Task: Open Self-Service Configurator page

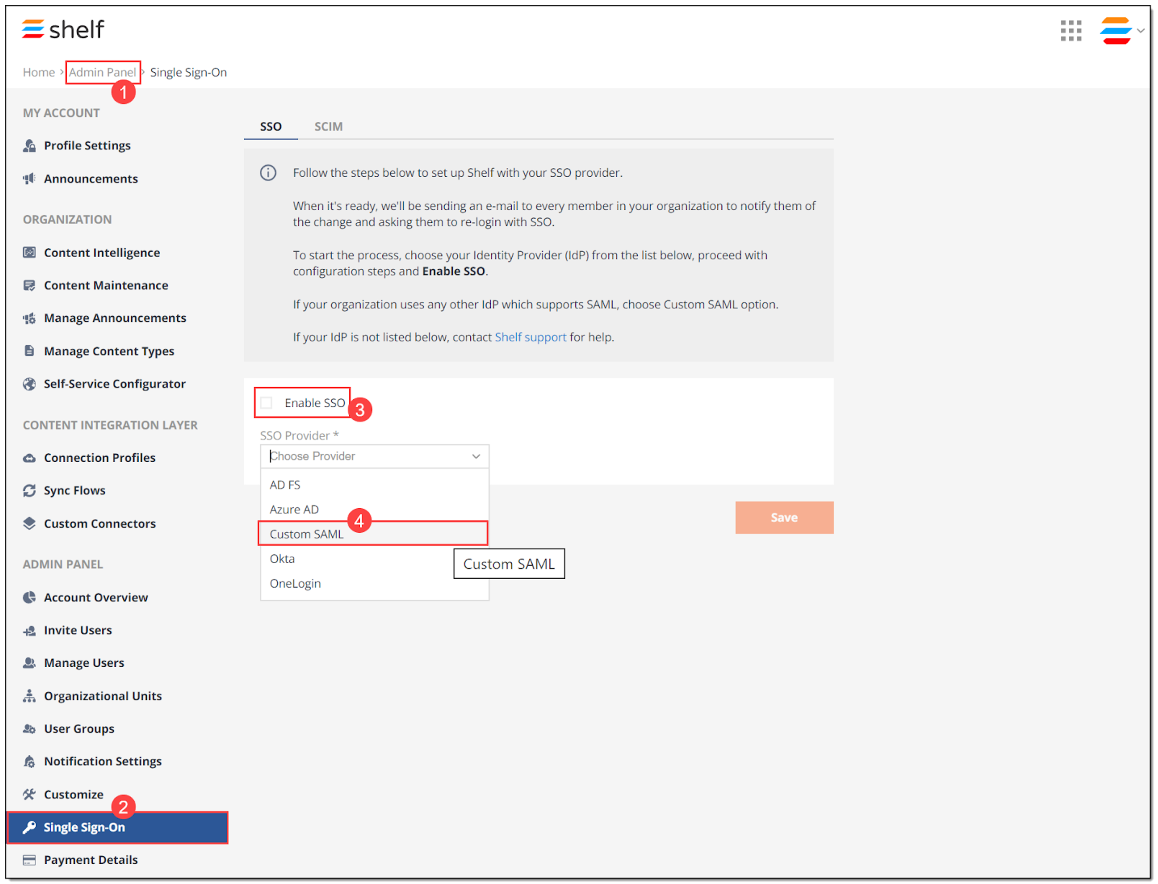Action: tap(114, 384)
